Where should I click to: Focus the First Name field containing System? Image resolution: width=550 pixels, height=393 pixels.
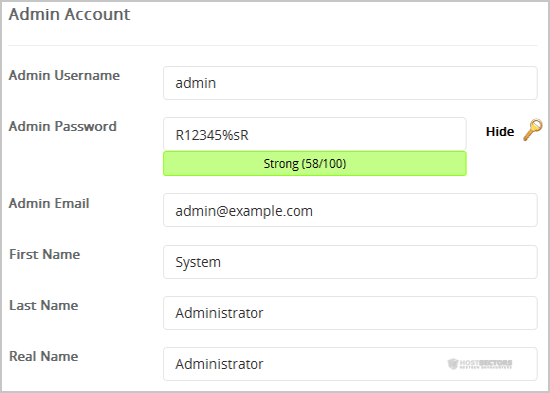click(350, 262)
